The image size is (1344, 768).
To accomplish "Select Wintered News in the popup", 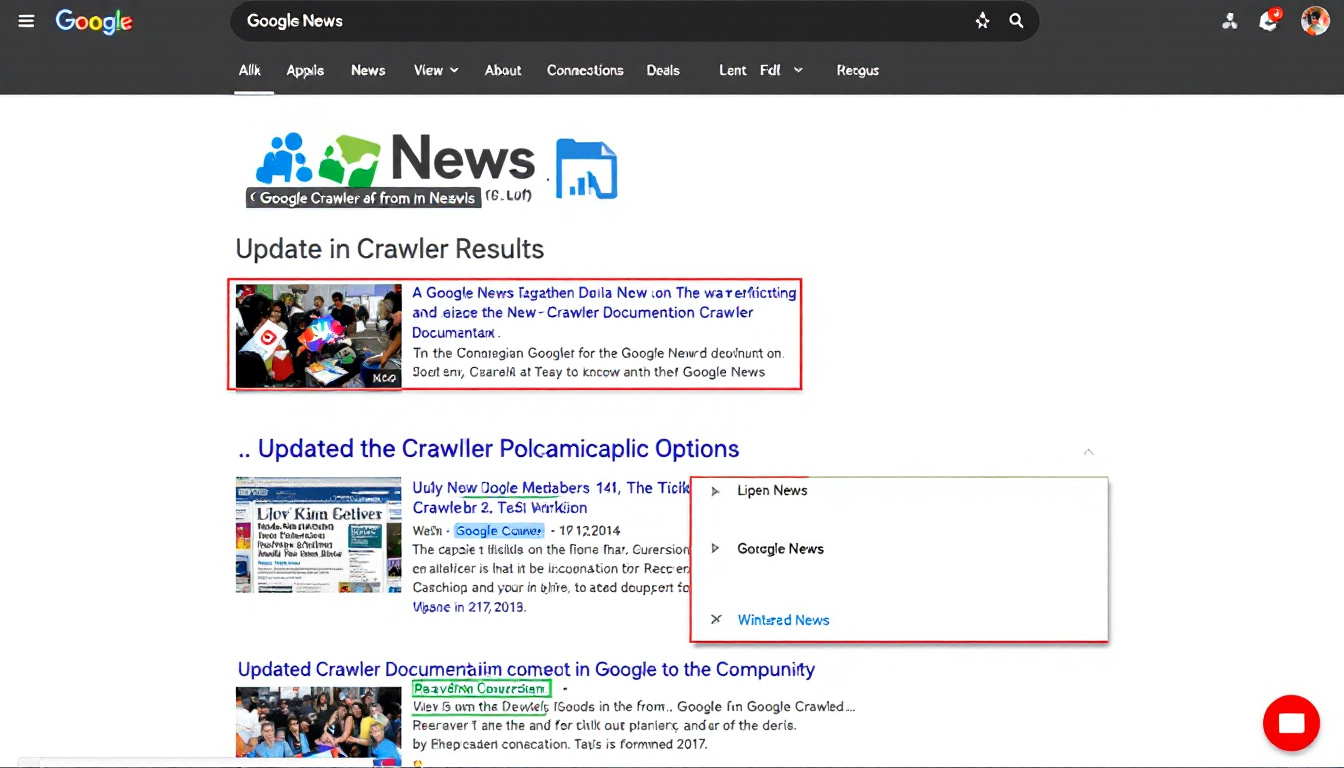I will (x=784, y=620).
